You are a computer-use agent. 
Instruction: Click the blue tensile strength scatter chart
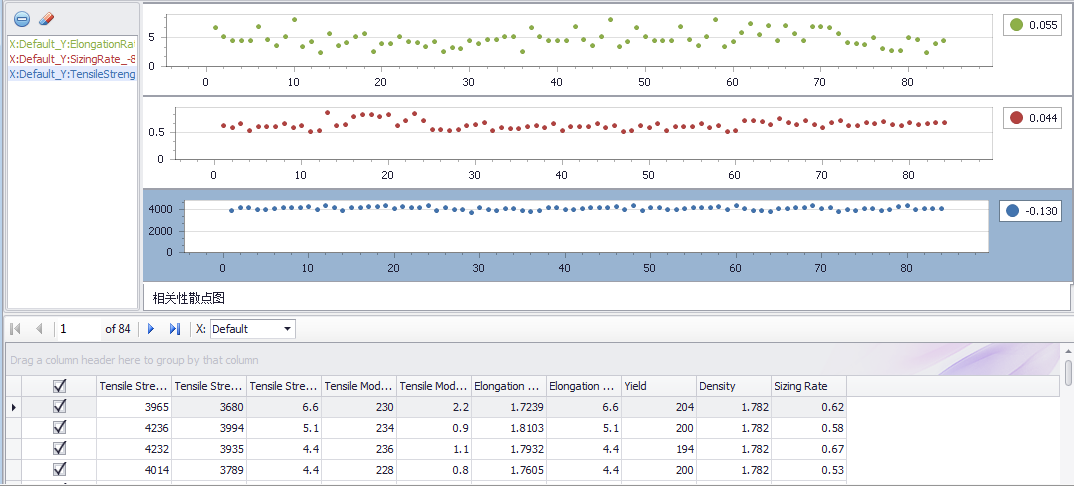tap(587, 227)
